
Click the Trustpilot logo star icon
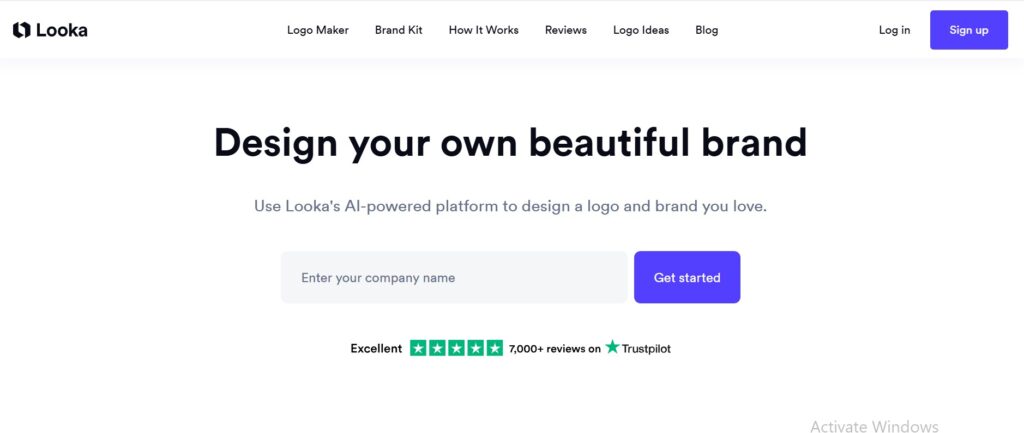tap(612, 347)
